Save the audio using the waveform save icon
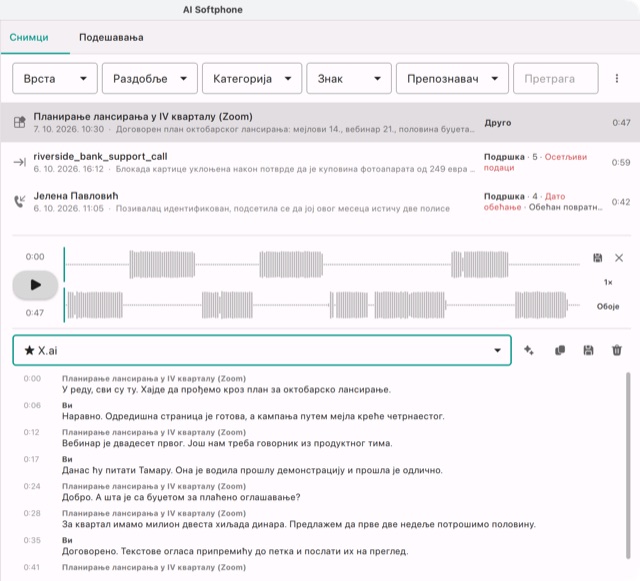The width and height of the screenshot is (640, 581). click(x=598, y=258)
